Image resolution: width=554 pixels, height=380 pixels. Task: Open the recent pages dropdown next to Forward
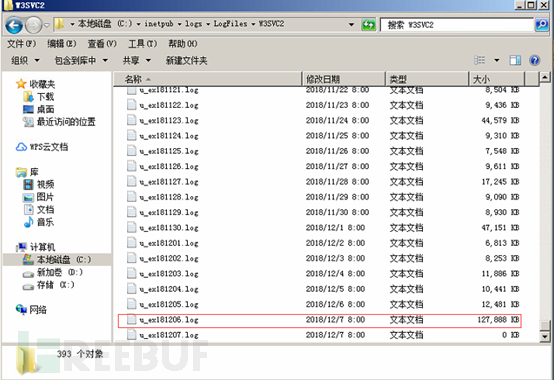point(47,25)
